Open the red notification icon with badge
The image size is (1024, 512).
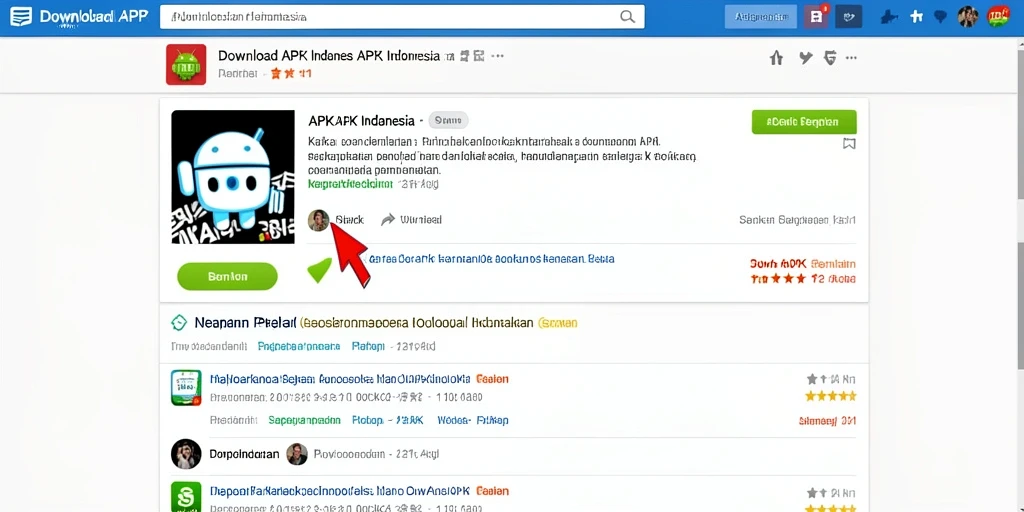(816, 16)
